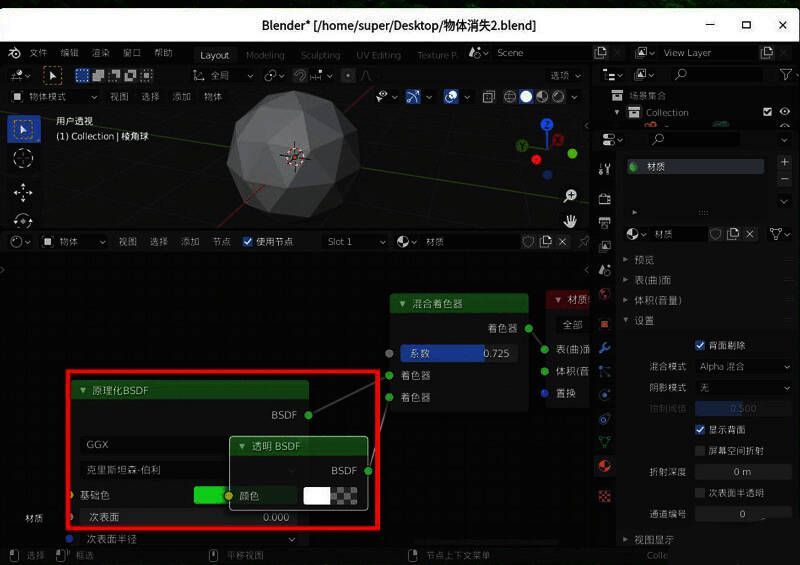
Task: Toggle Backface Culling checkbox
Action: click(x=700, y=345)
